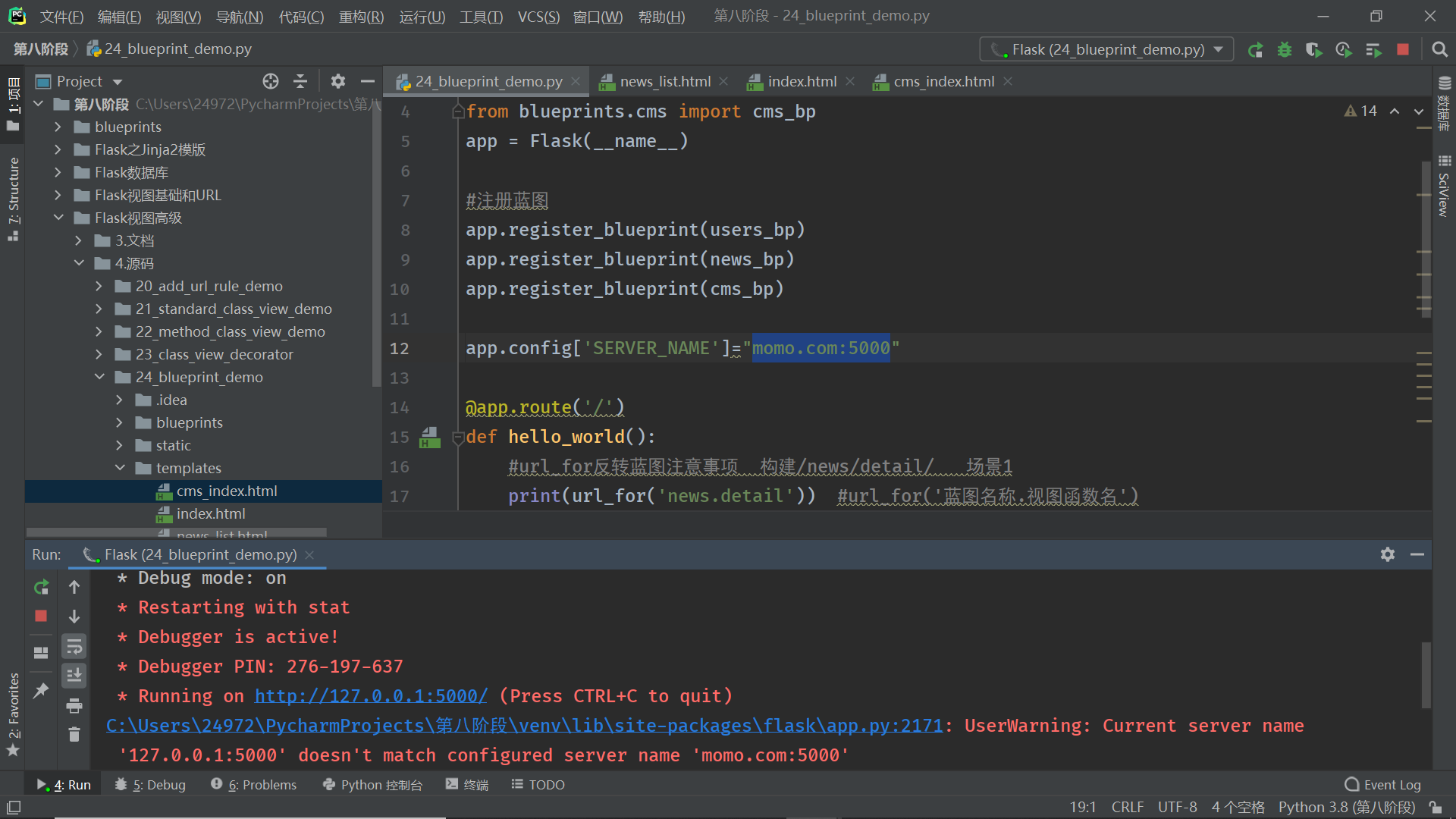The width and height of the screenshot is (1456, 819).
Task: Collapse all nodes in Project panel
Action: click(x=300, y=81)
